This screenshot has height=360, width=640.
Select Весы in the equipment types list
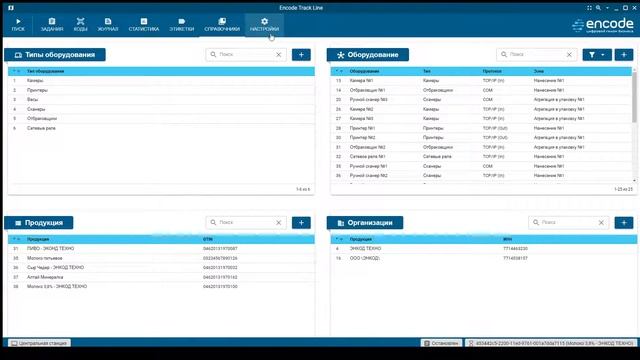pos(161,100)
